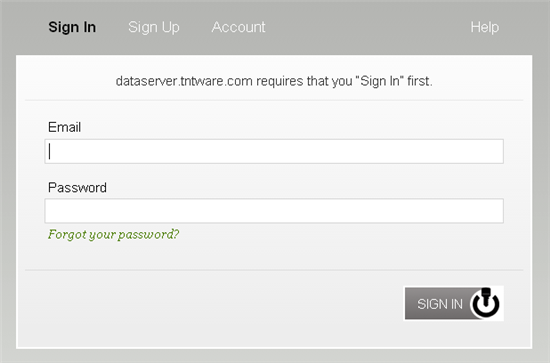Click Help at the top right

(485, 27)
